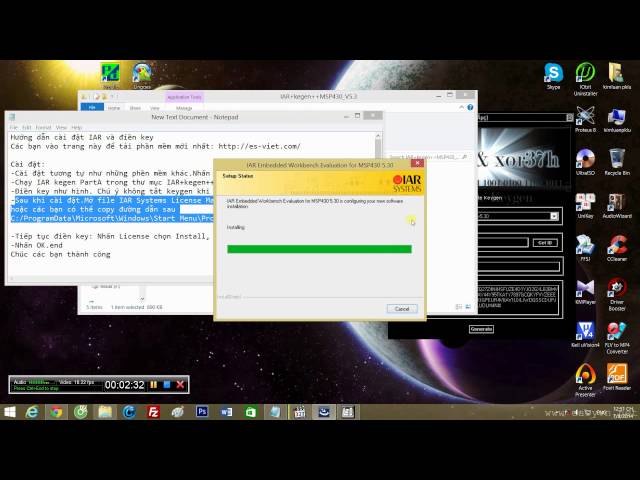Open the KMPlayer desktop shortcut

[585, 291]
